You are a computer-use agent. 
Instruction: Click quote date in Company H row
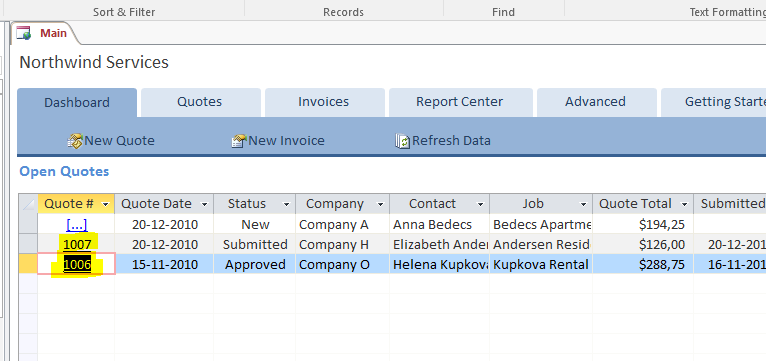165,244
